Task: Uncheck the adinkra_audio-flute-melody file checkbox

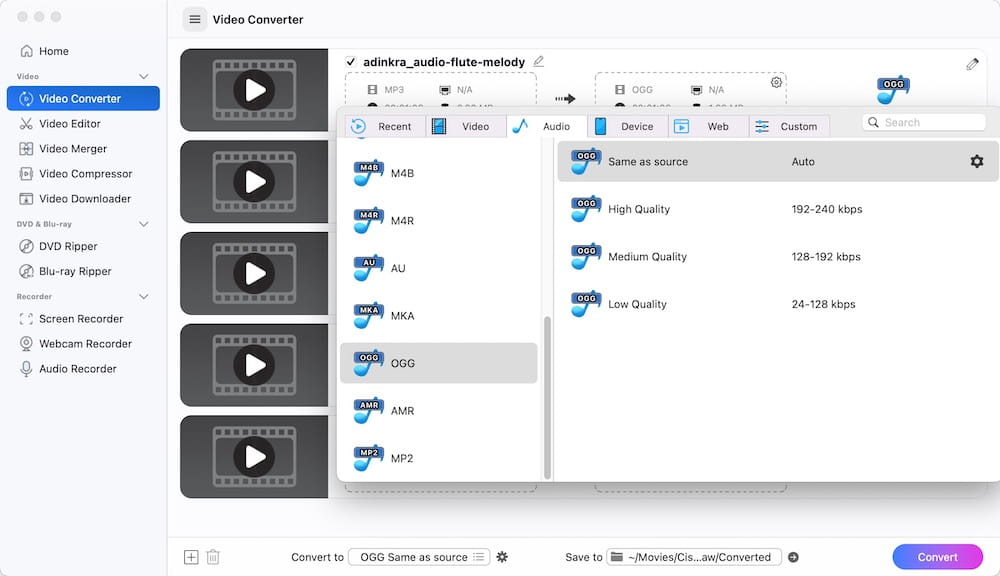Action: click(x=350, y=62)
